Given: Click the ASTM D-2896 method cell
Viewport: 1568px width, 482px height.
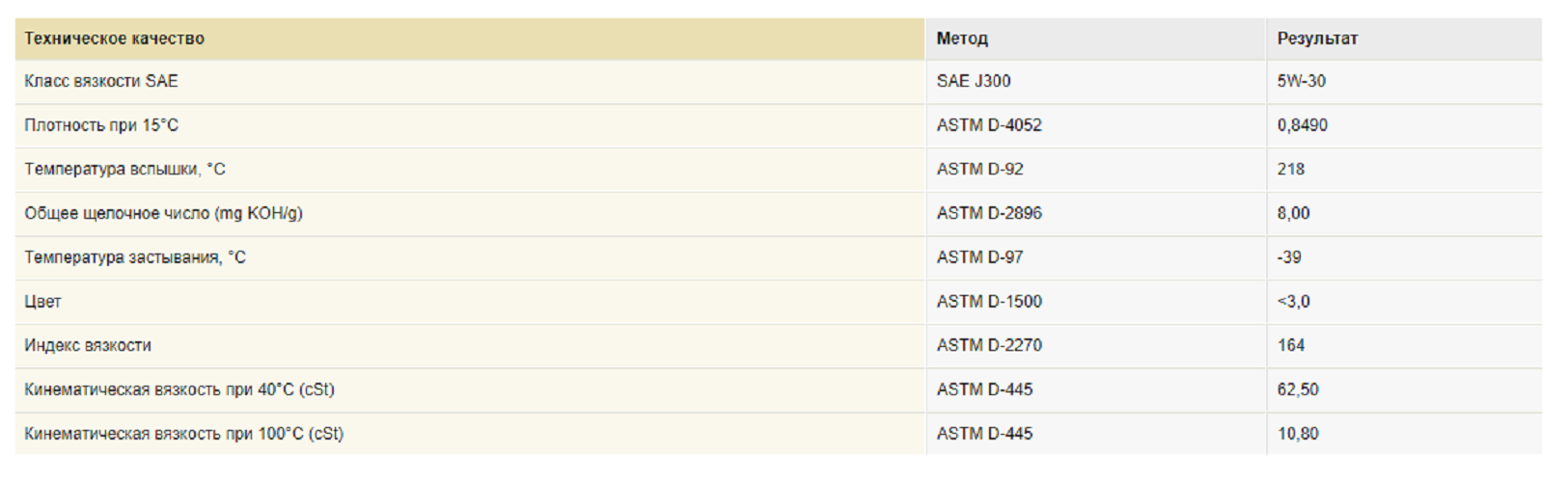Looking at the screenshot, I should tap(988, 213).
